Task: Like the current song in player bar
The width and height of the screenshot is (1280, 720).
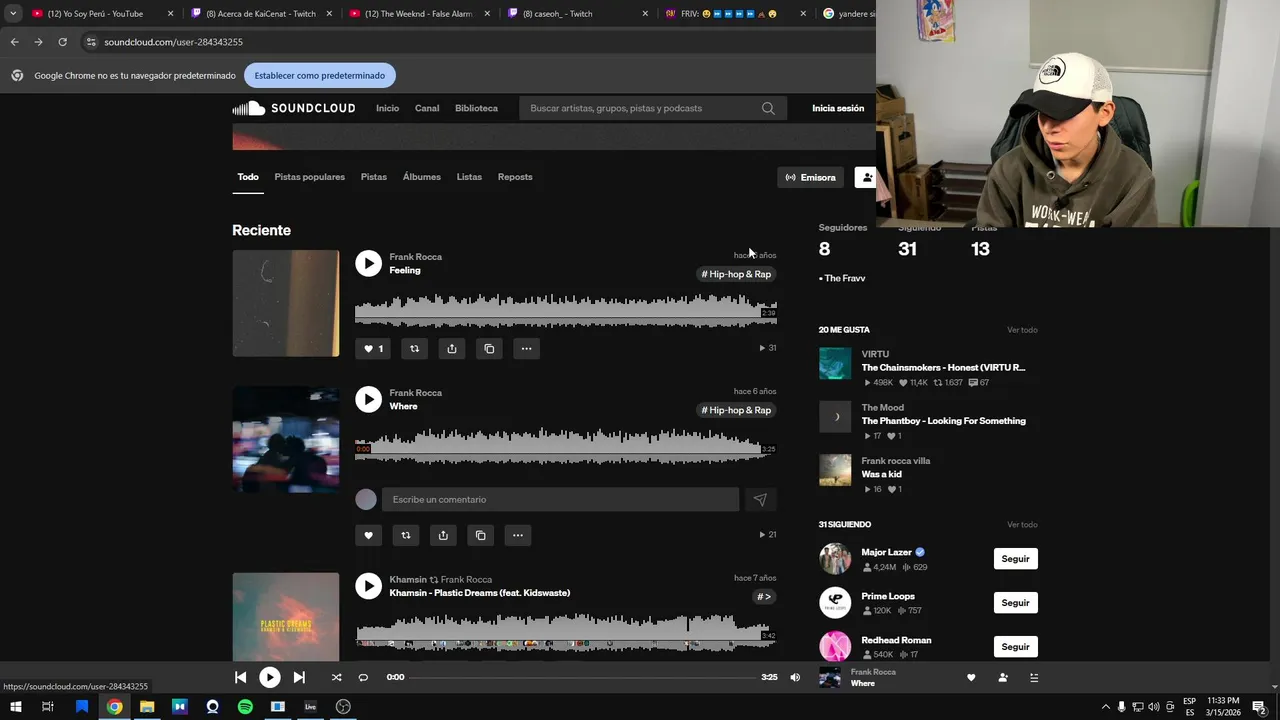Action: [x=971, y=677]
